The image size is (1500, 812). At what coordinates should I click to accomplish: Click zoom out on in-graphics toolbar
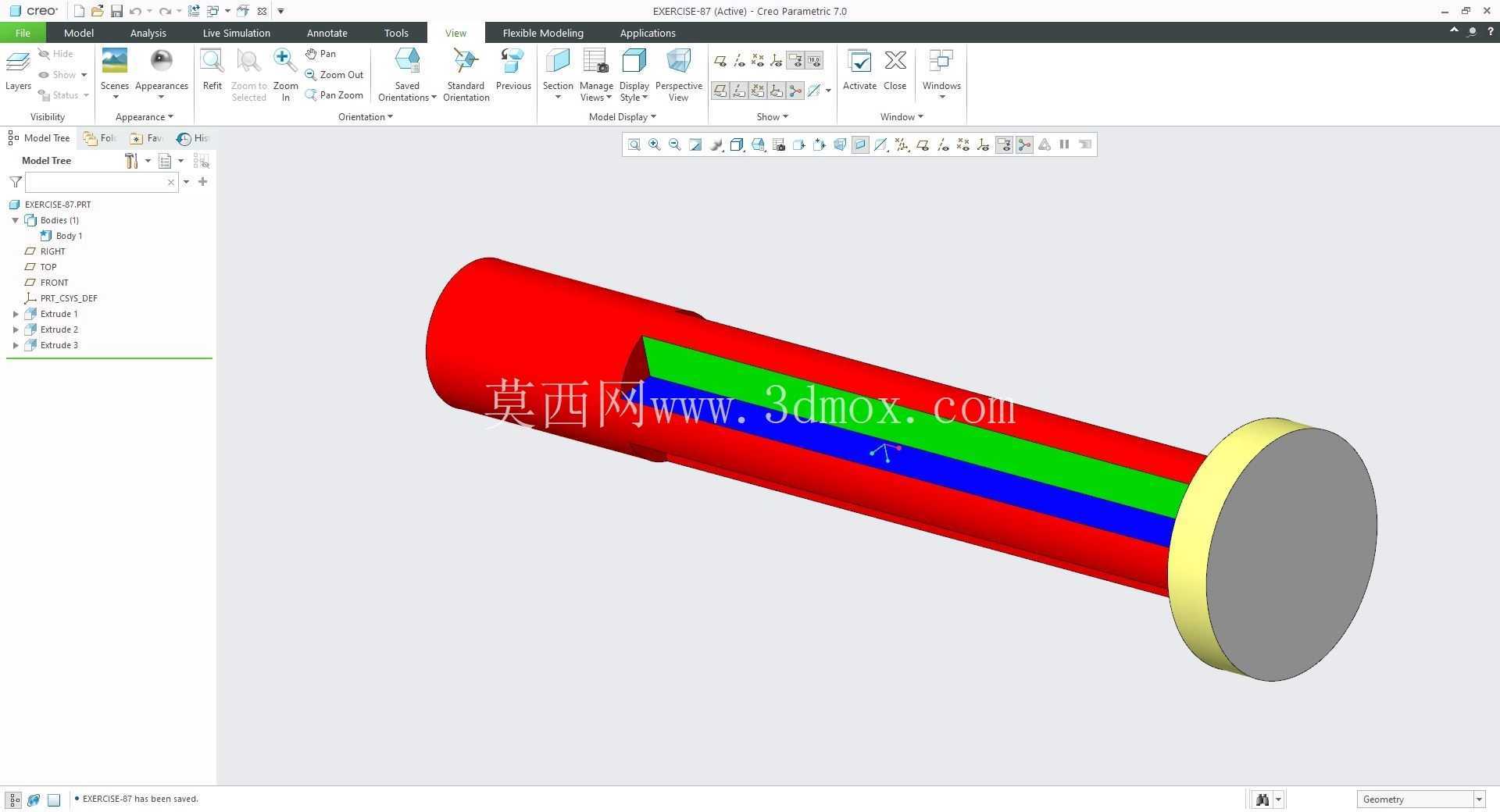675,144
